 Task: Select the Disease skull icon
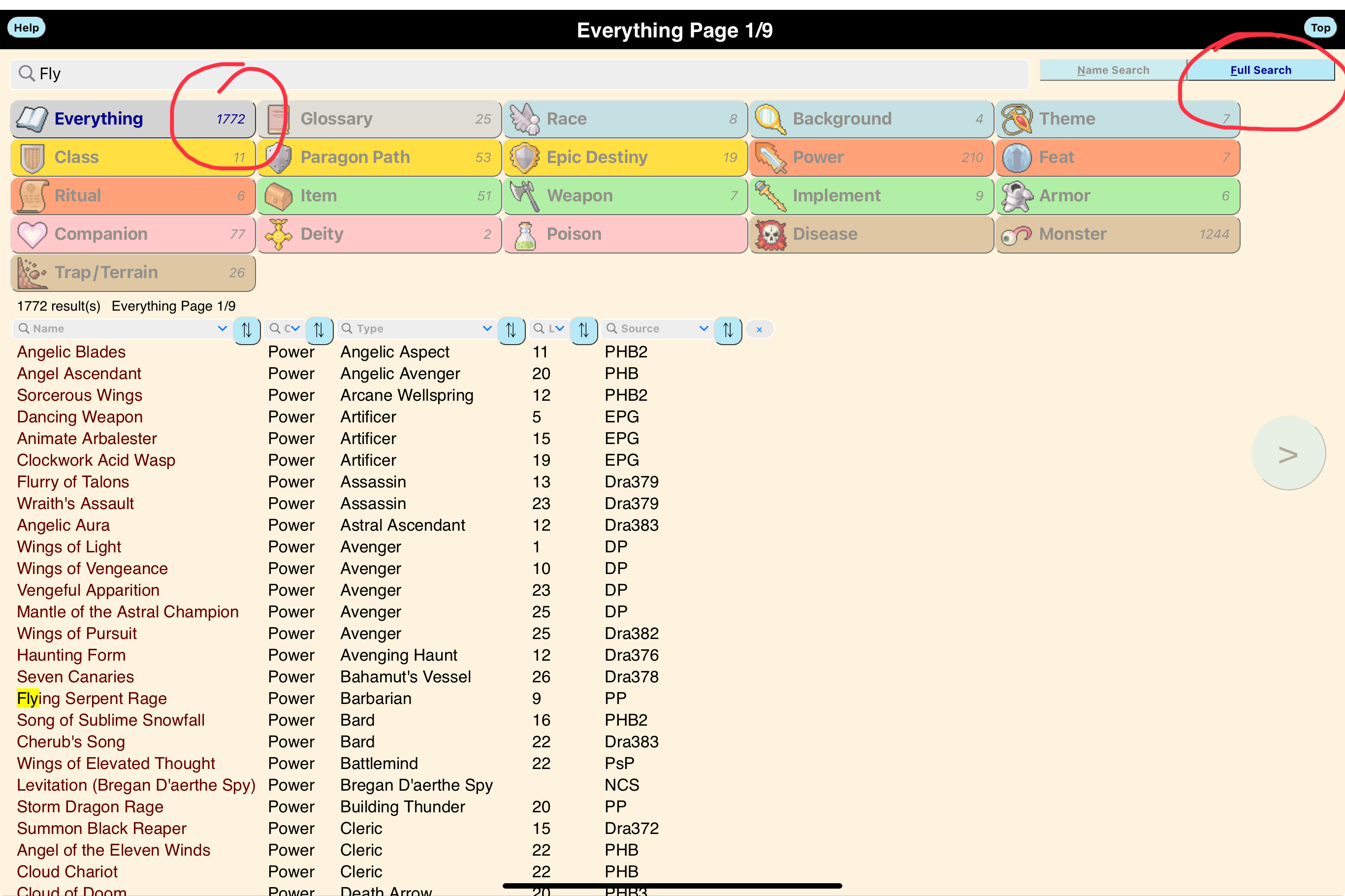tap(771, 234)
